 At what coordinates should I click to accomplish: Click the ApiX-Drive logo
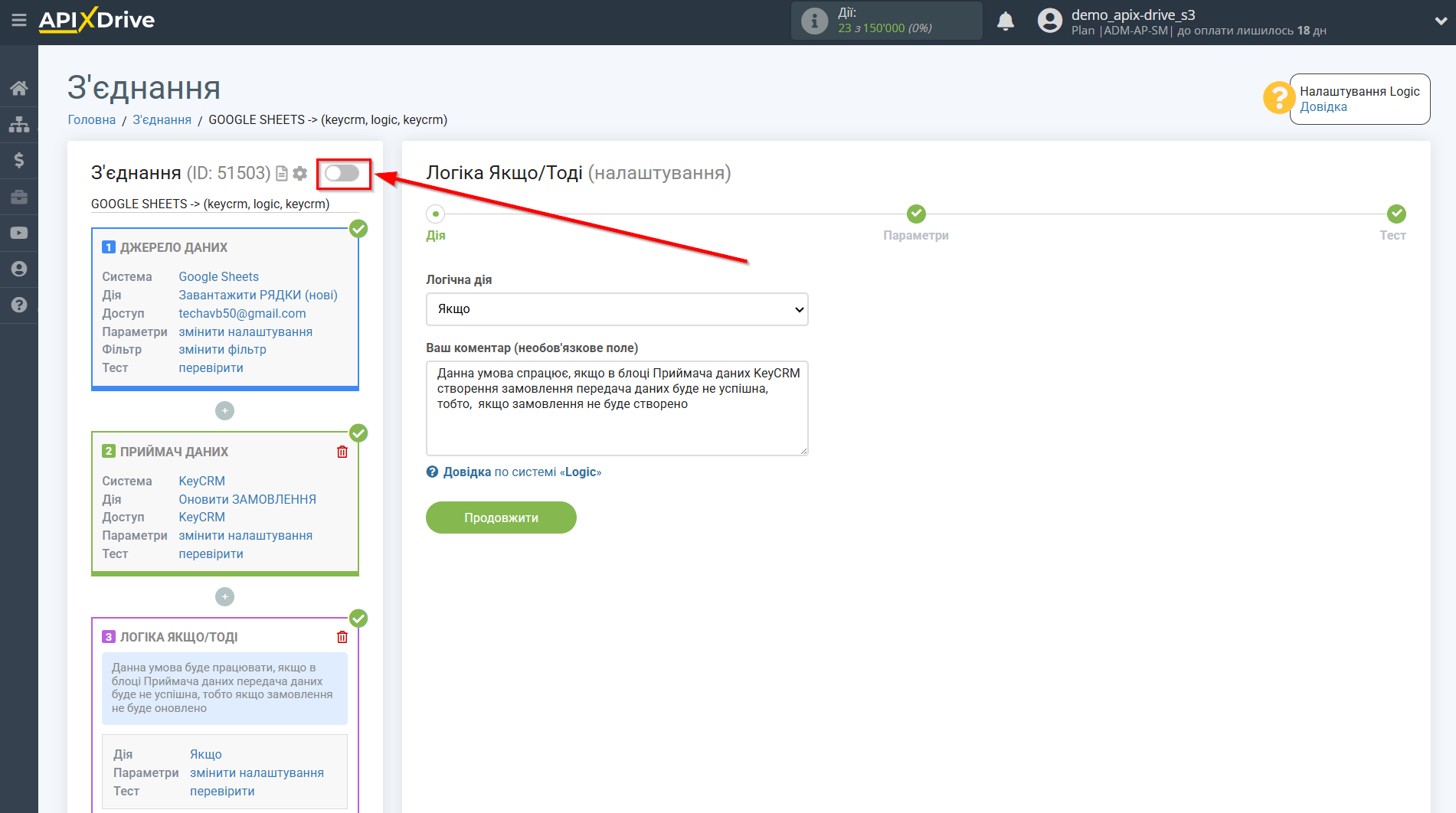click(97, 20)
